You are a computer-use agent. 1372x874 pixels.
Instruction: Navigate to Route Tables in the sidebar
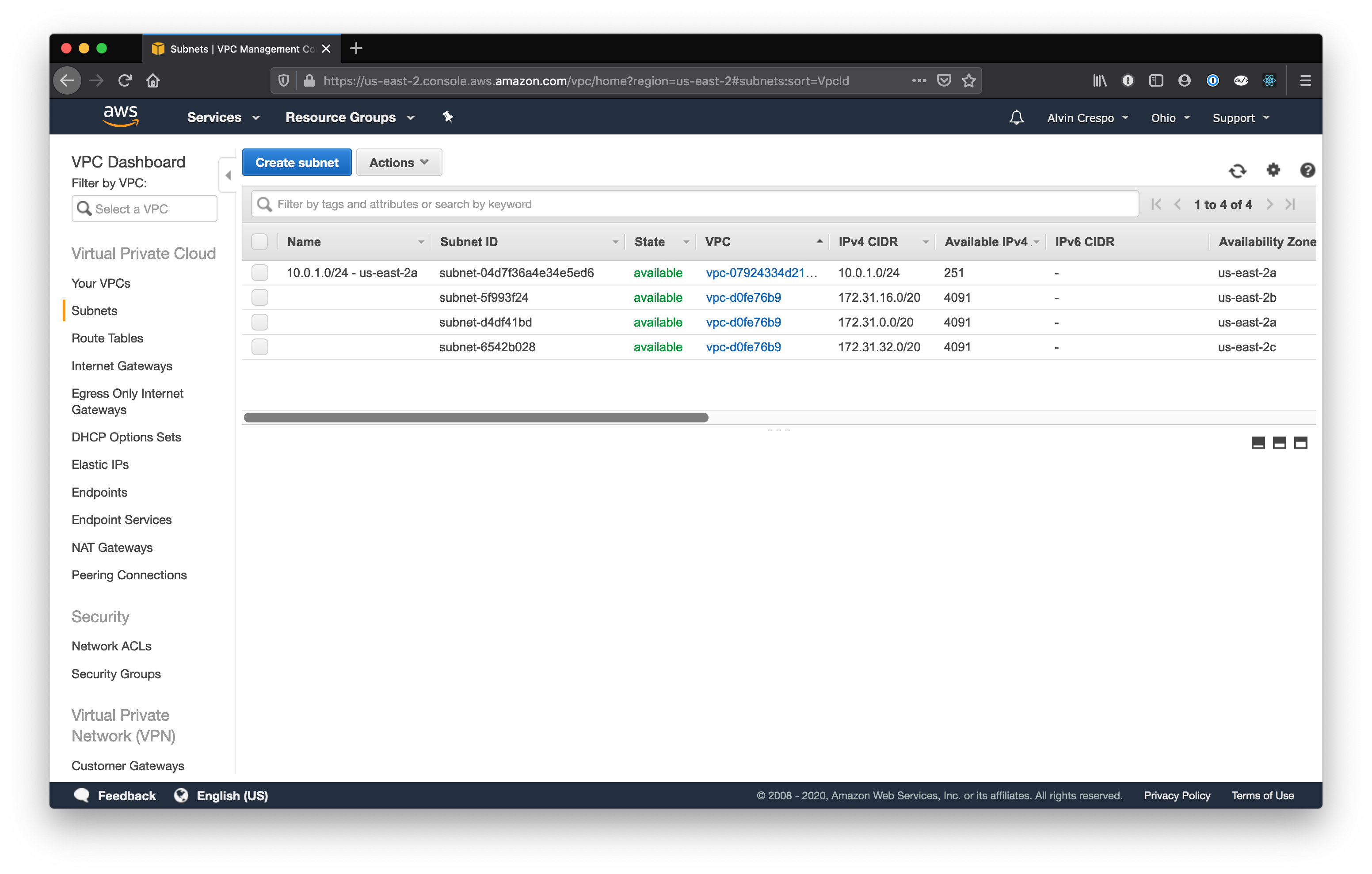107,338
